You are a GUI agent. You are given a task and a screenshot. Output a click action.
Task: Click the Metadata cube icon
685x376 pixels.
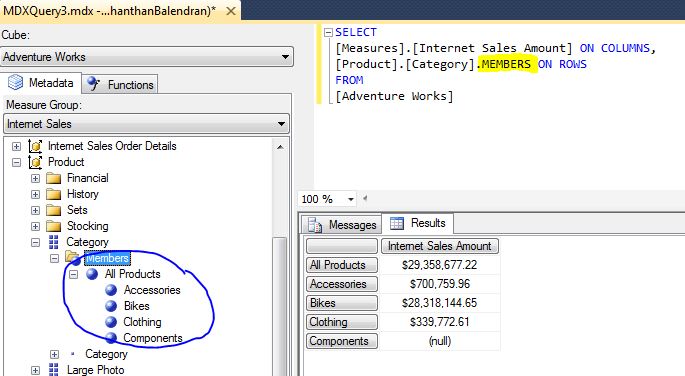pos(16,82)
